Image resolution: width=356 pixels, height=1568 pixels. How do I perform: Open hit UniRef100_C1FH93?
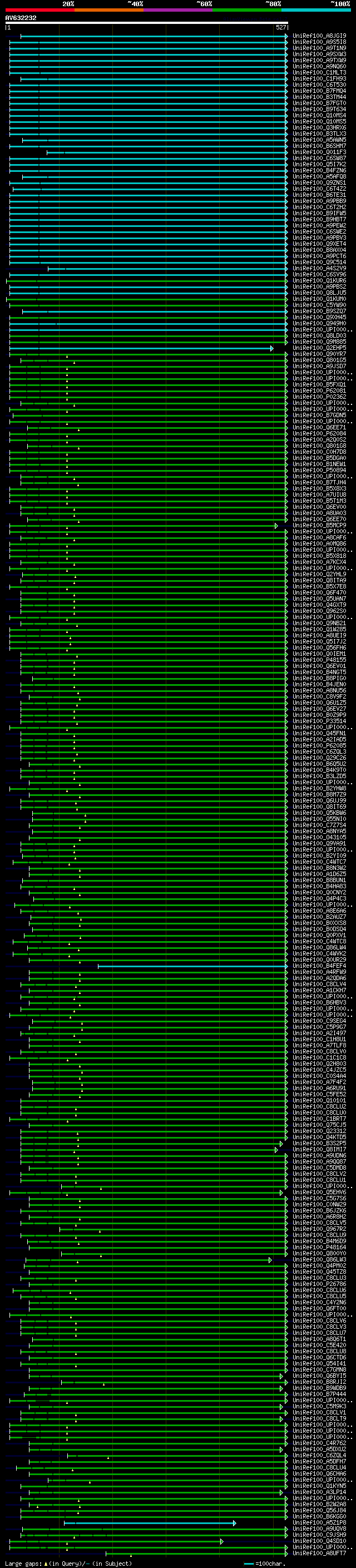319,78
